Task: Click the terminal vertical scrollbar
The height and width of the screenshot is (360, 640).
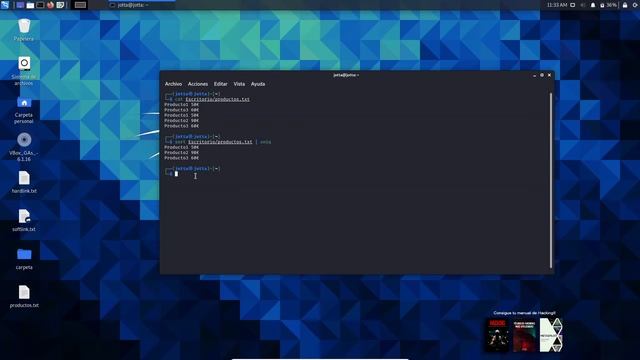Action: pos(551,180)
